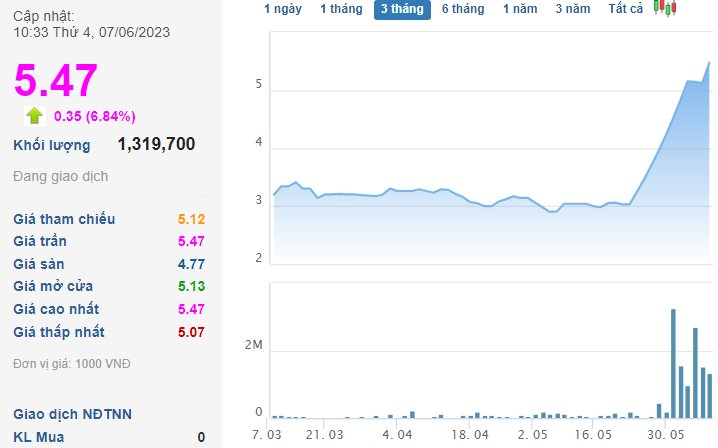Click Giao dịch NĐTNN heading
This screenshot has height=448, width=718.
tap(73, 414)
